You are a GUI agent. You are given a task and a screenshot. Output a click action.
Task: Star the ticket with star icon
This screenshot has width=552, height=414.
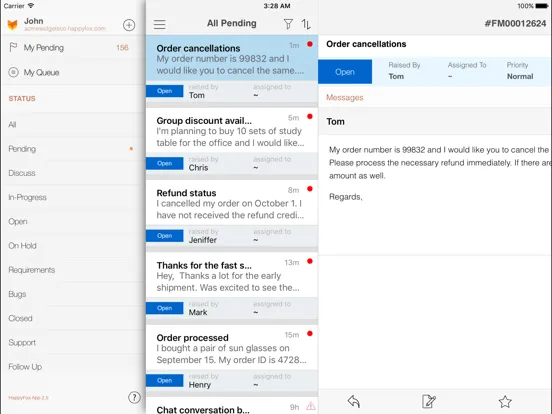pyautogui.click(x=505, y=401)
